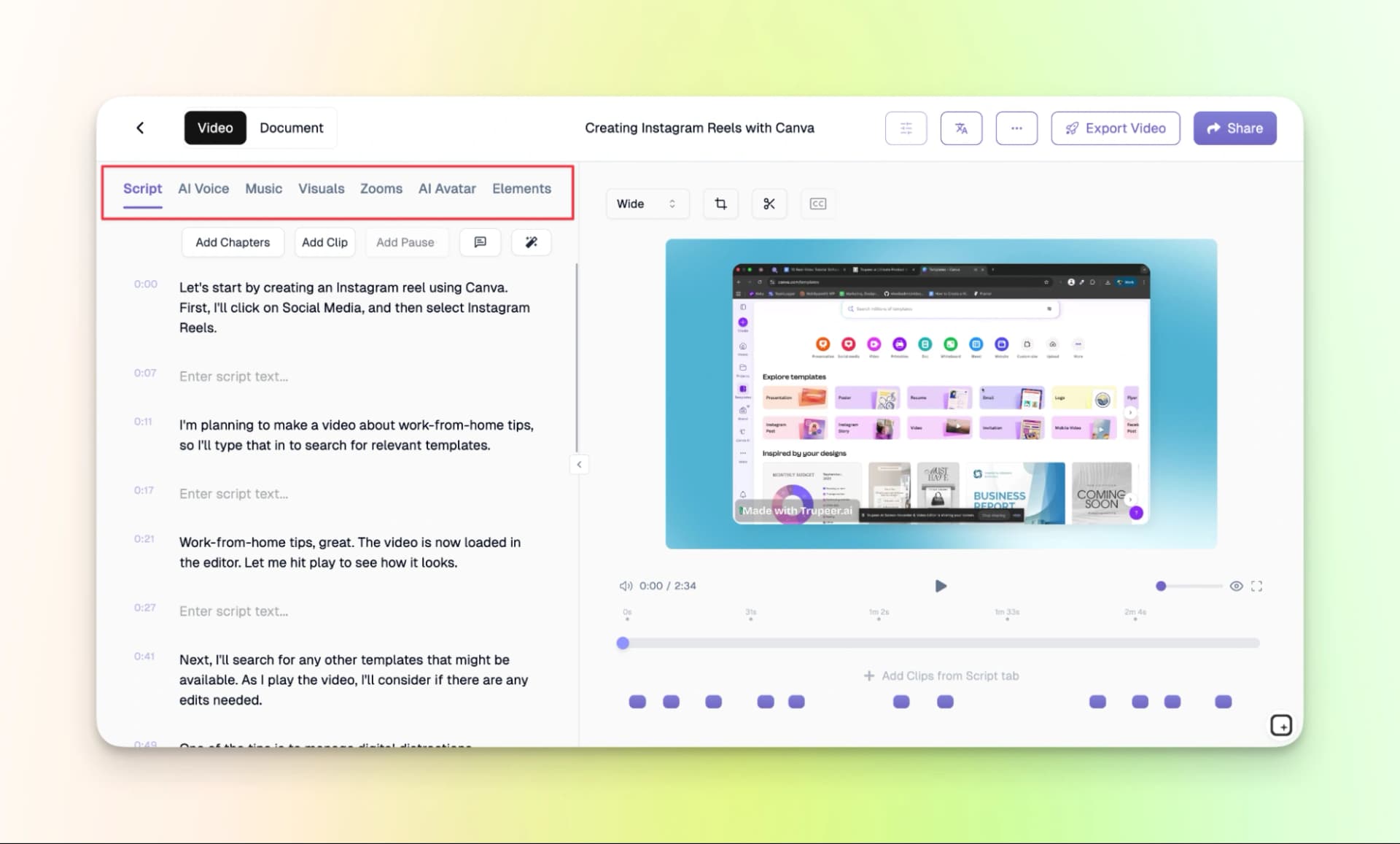
Task: Open the more options ellipsis menu
Action: (x=1016, y=128)
